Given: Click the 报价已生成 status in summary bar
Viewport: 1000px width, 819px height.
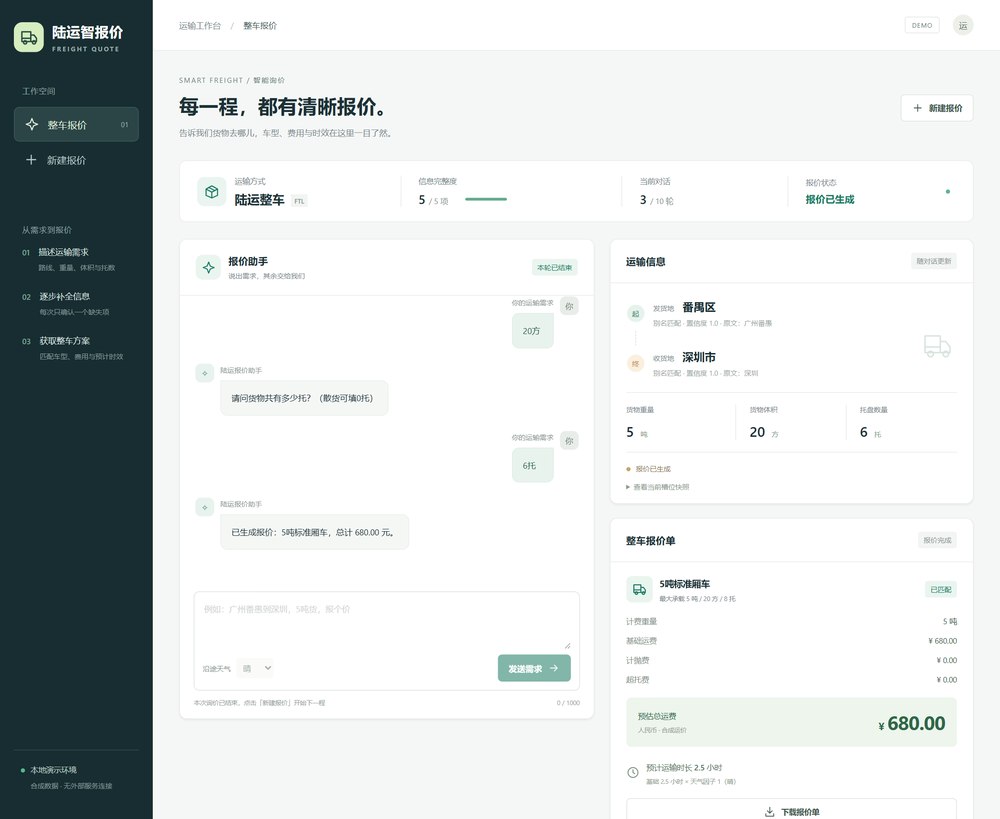Looking at the screenshot, I should [x=830, y=200].
